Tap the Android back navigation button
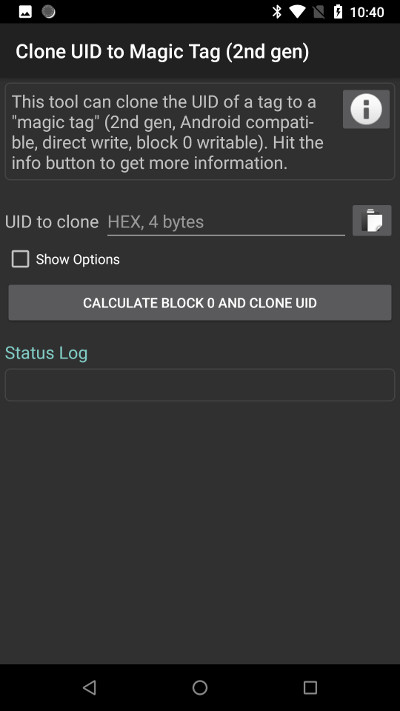 pos(89,687)
